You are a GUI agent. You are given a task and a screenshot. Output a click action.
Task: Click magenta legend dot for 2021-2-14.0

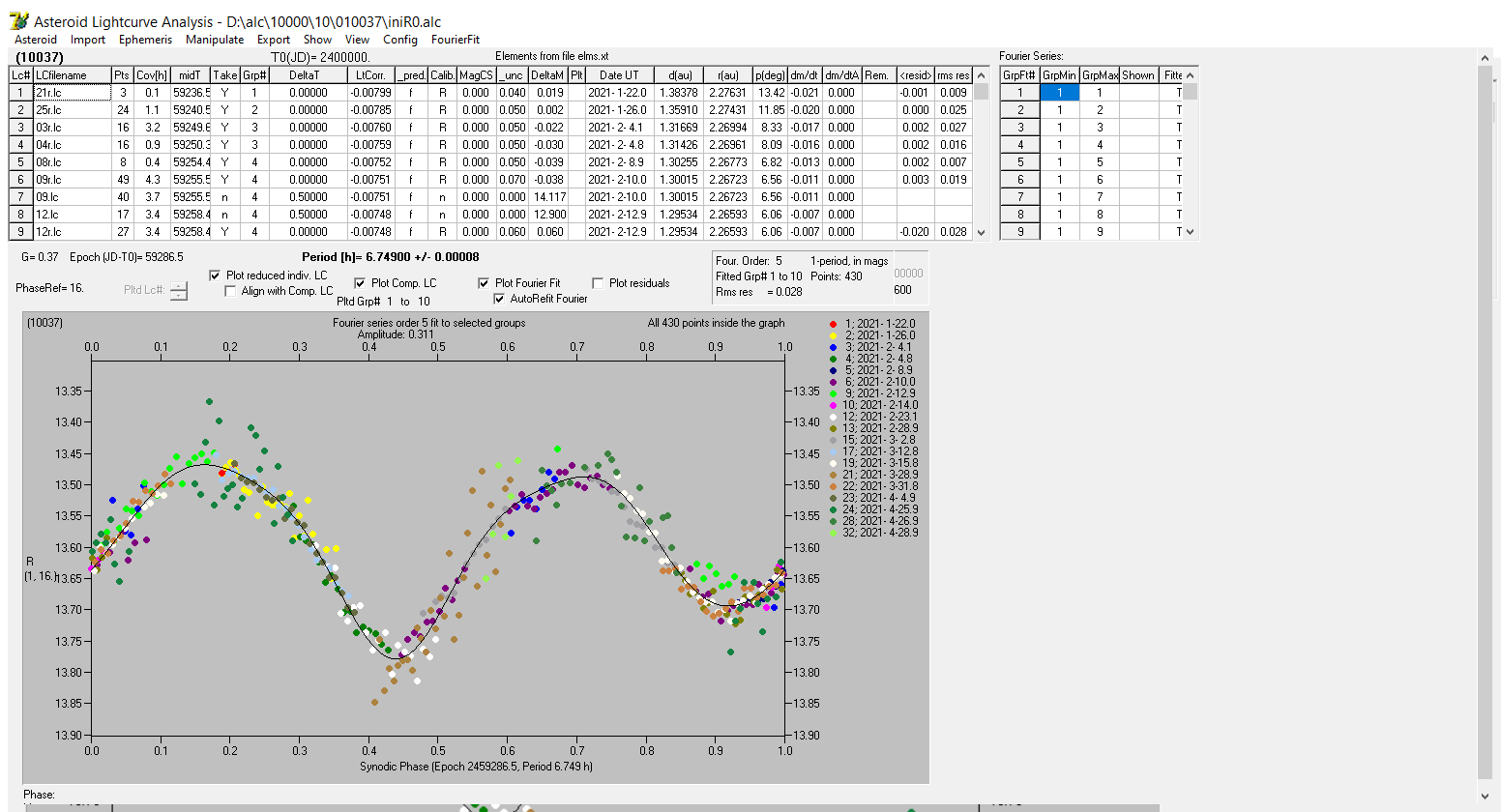point(833,405)
